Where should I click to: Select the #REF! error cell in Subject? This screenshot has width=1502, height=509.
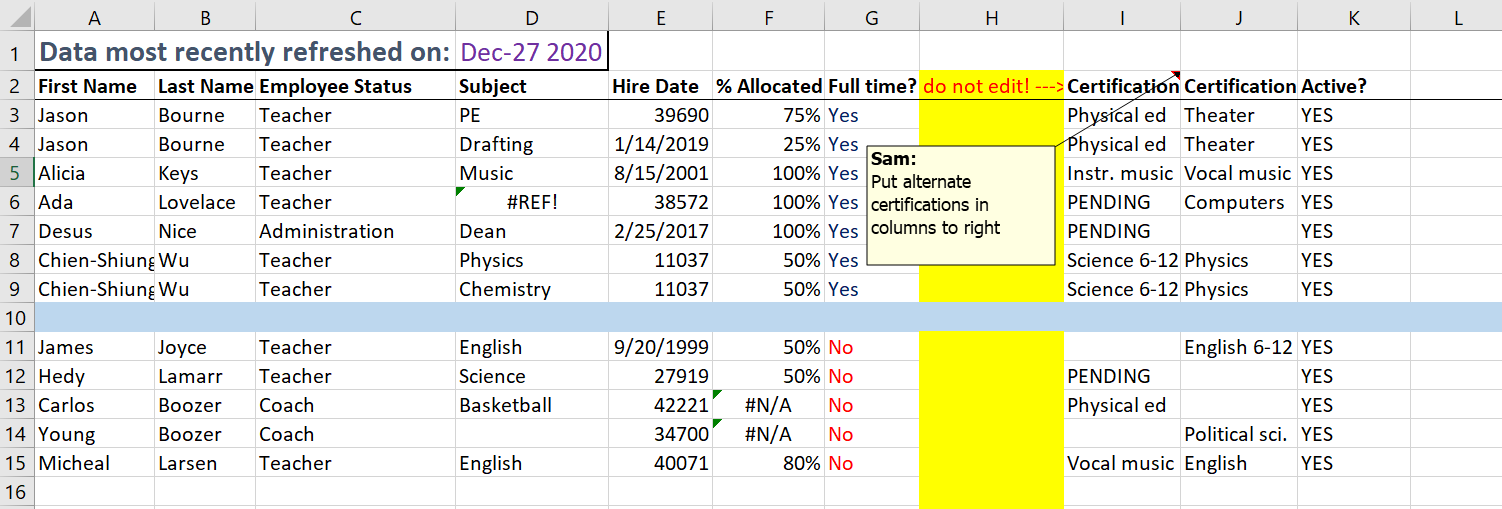click(x=531, y=202)
